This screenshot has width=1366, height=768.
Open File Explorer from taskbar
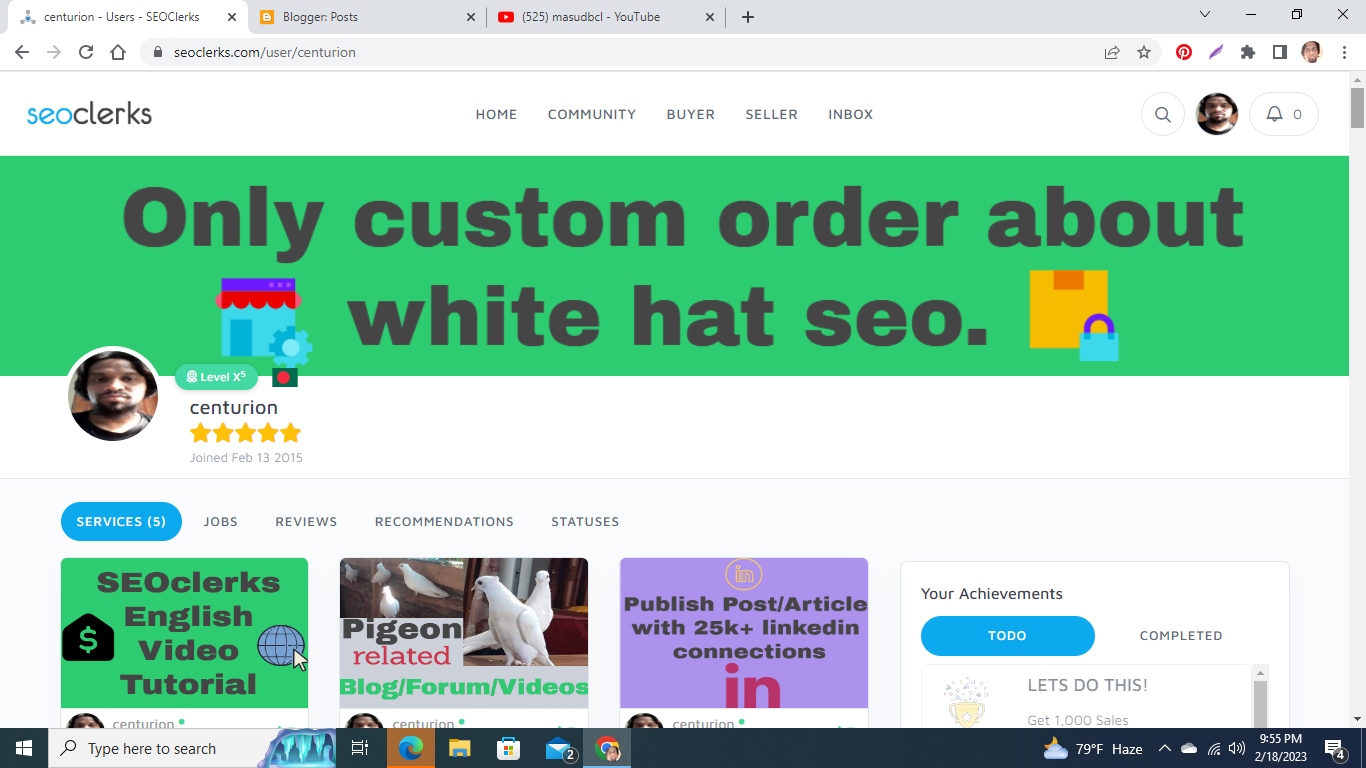click(459, 748)
